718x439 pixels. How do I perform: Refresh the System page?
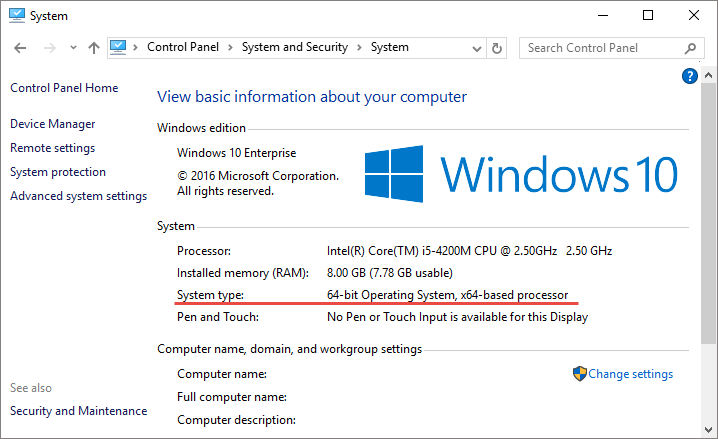[x=496, y=48]
